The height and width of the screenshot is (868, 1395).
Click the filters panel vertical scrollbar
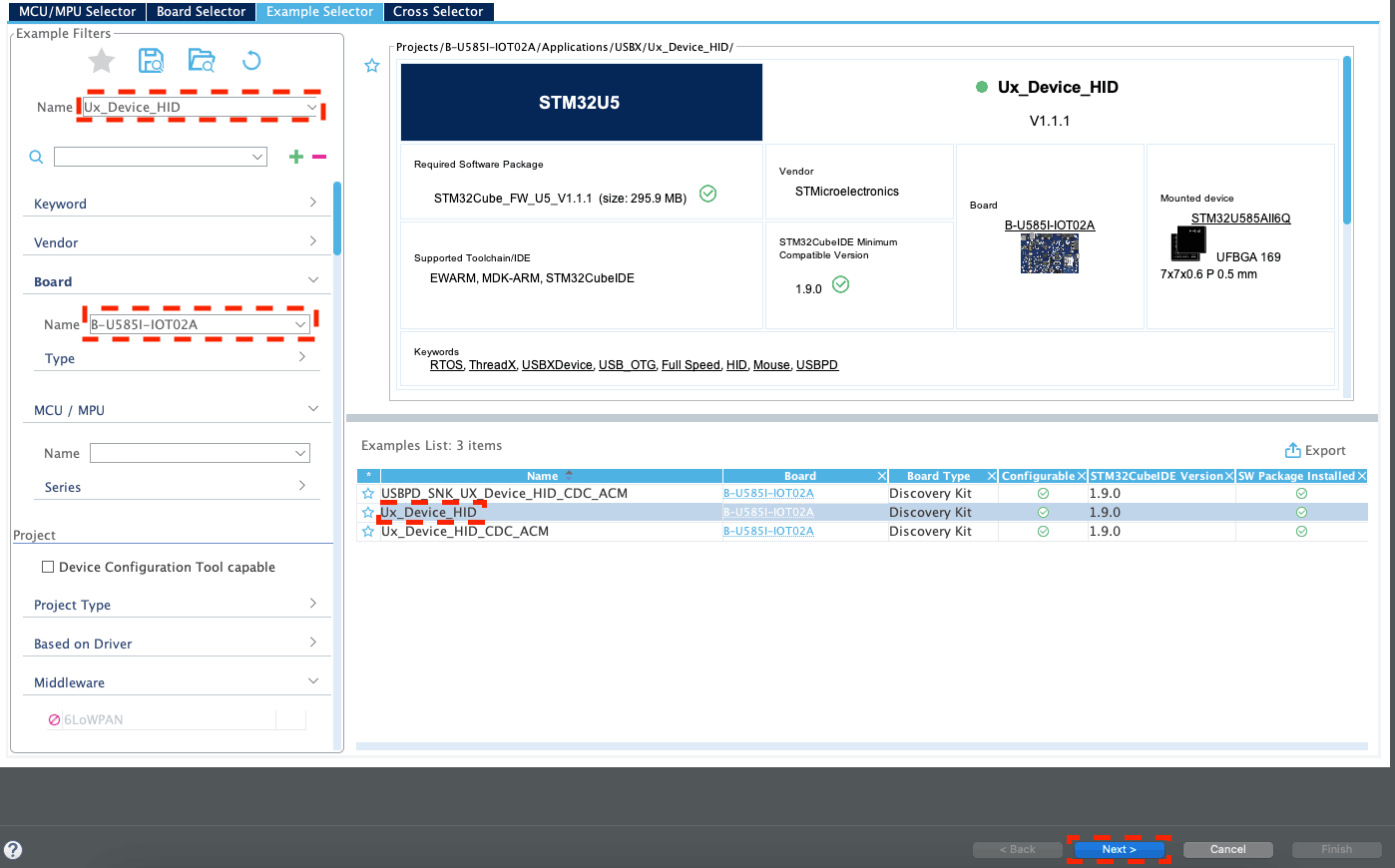coord(337,219)
